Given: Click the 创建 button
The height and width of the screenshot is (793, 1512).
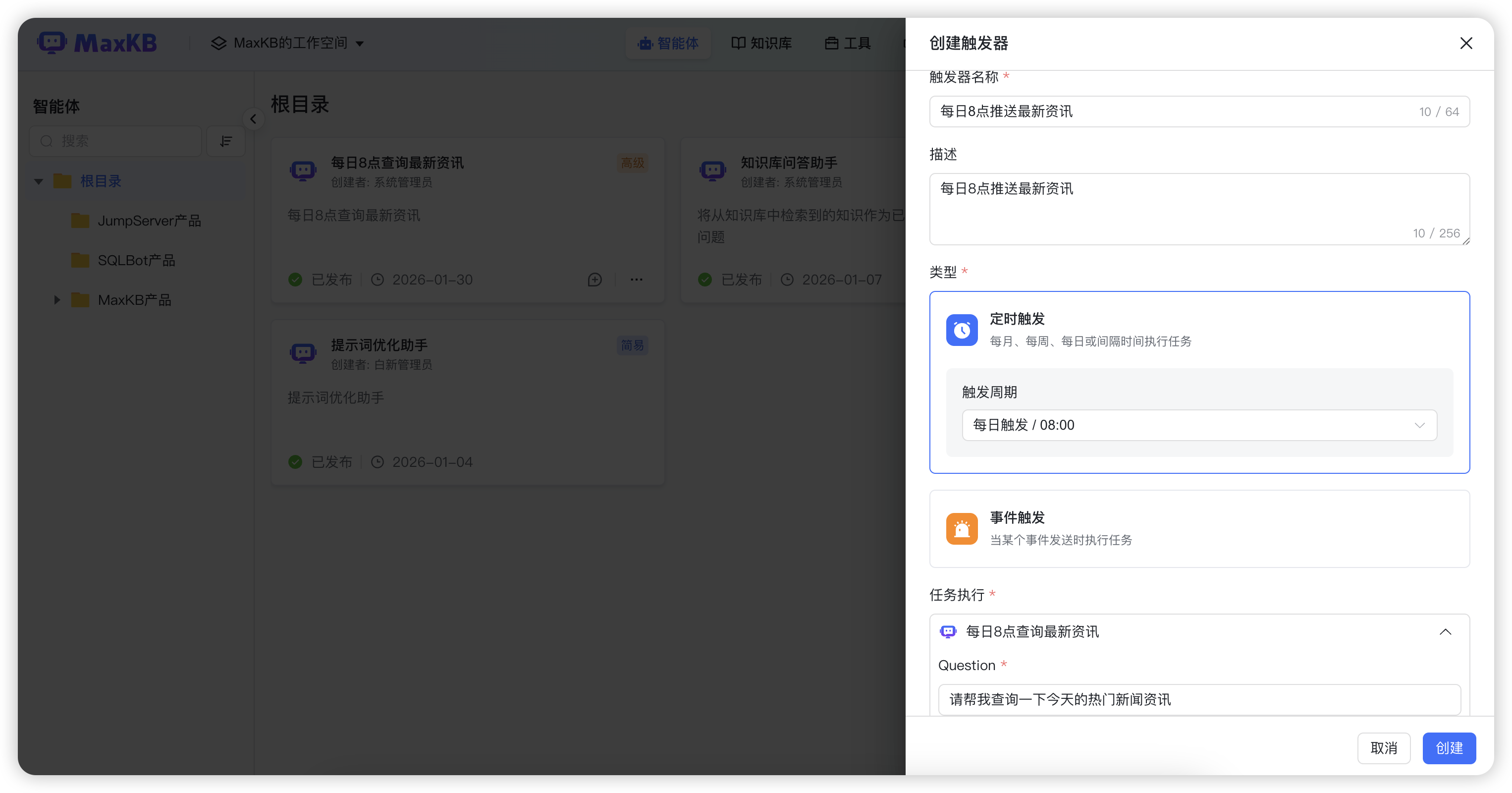Looking at the screenshot, I should 1449,748.
